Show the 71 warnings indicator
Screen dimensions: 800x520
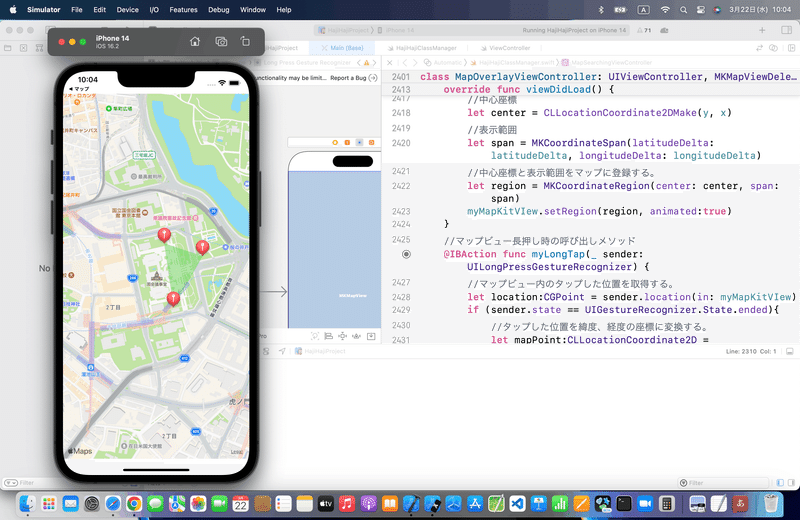(x=644, y=31)
